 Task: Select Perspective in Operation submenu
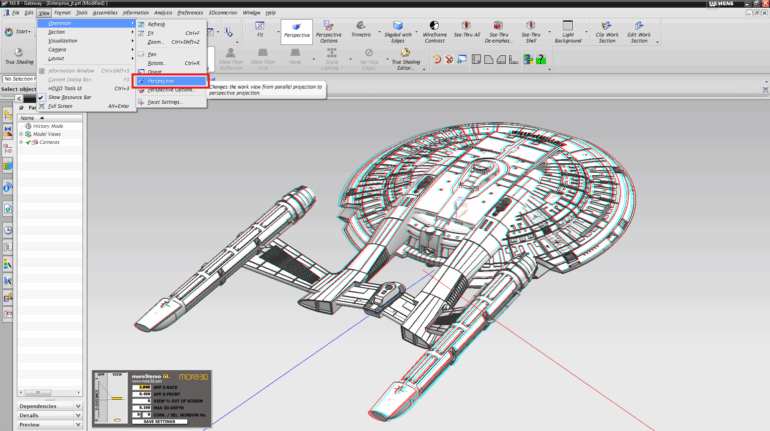[x=171, y=81]
